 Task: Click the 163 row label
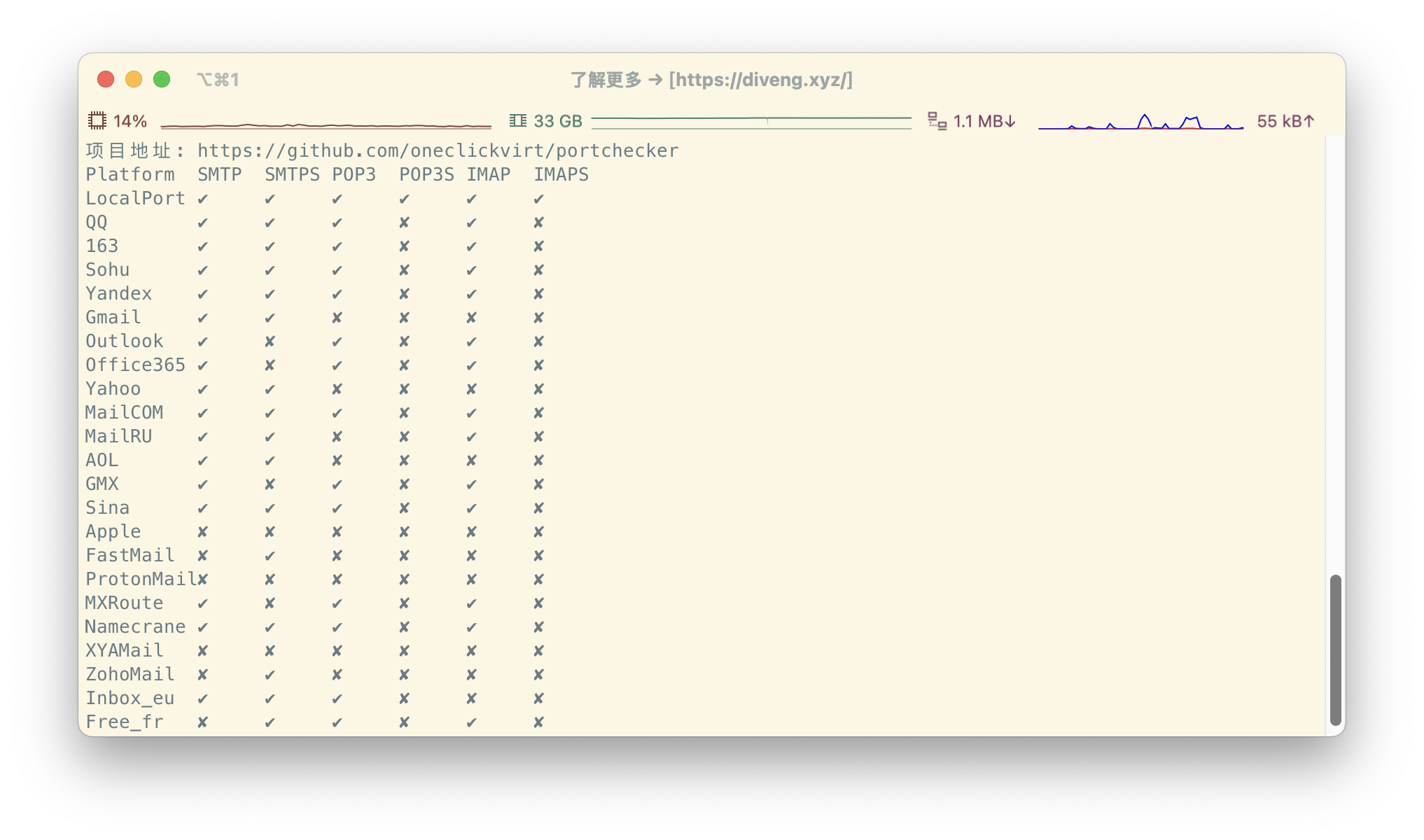click(x=102, y=246)
